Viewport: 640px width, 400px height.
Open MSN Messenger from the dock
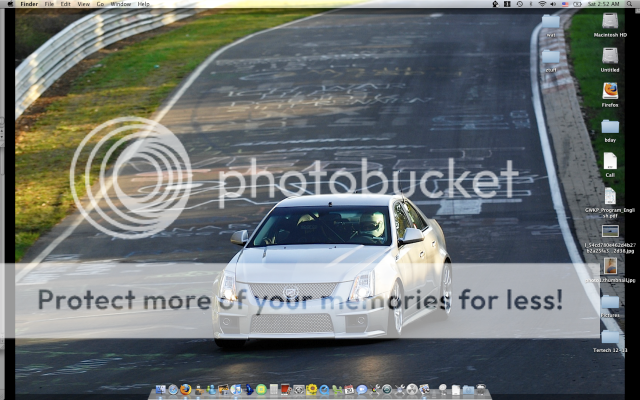tap(212, 389)
